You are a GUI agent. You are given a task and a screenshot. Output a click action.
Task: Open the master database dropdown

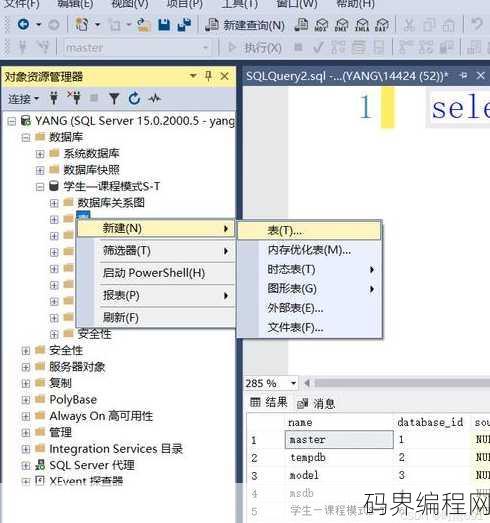click(x=205, y=48)
